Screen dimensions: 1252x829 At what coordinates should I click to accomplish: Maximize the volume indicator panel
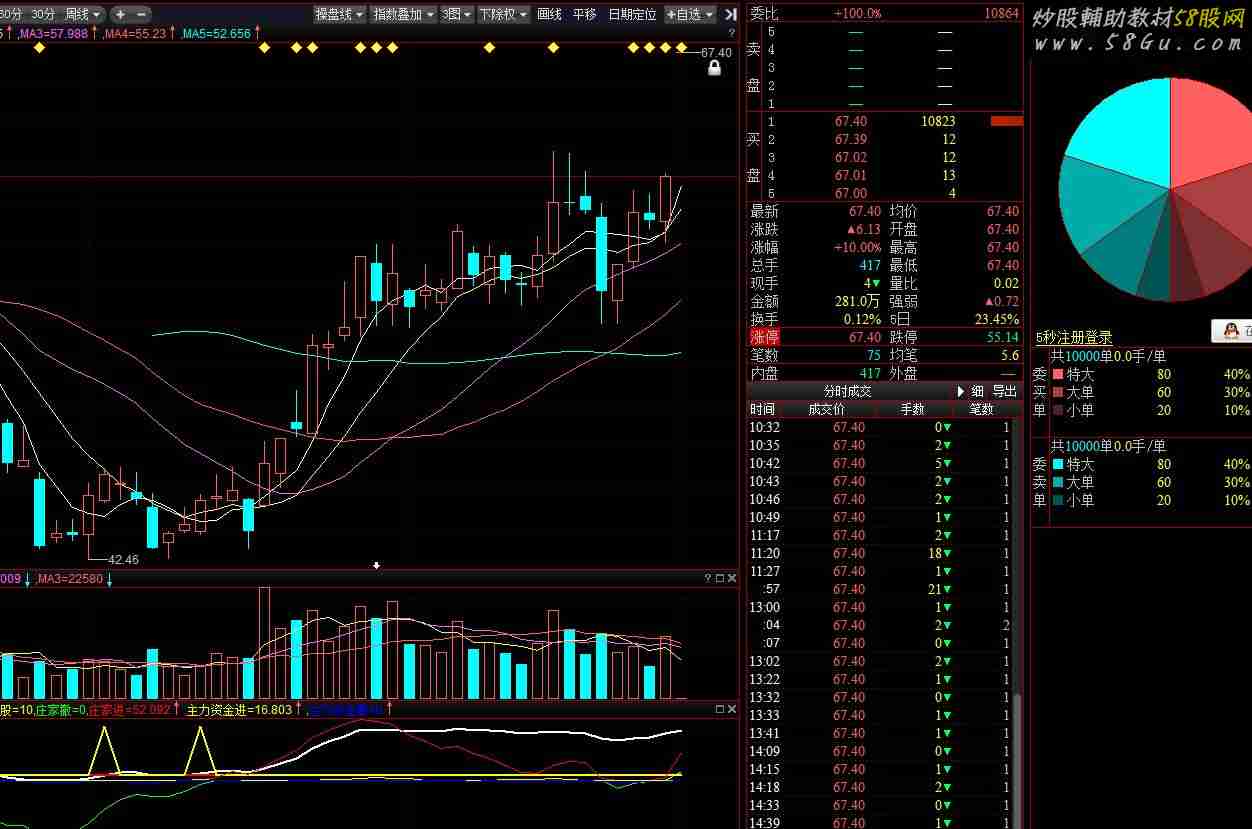tap(719, 578)
